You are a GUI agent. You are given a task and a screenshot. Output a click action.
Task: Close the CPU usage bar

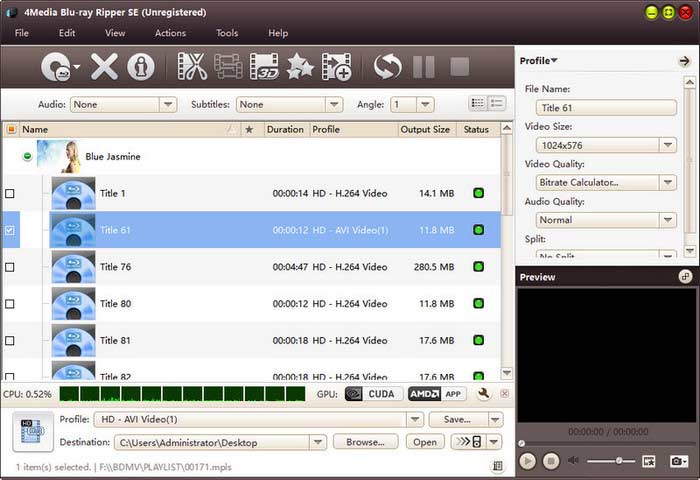tap(504, 393)
